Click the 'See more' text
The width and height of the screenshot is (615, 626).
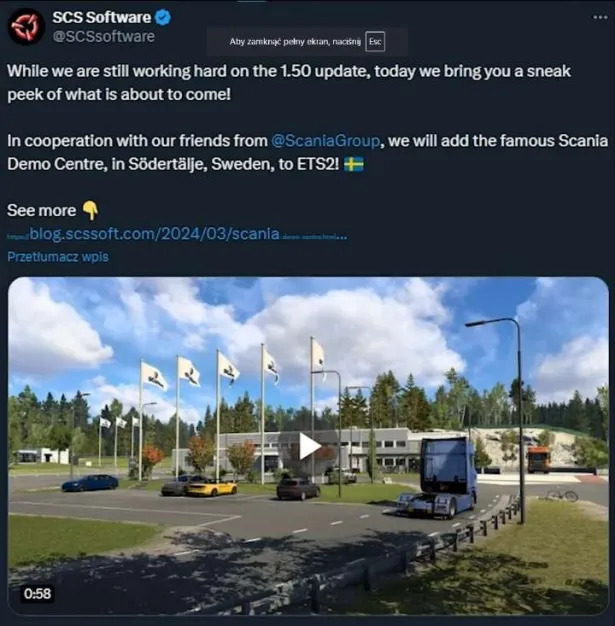[42, 210]
